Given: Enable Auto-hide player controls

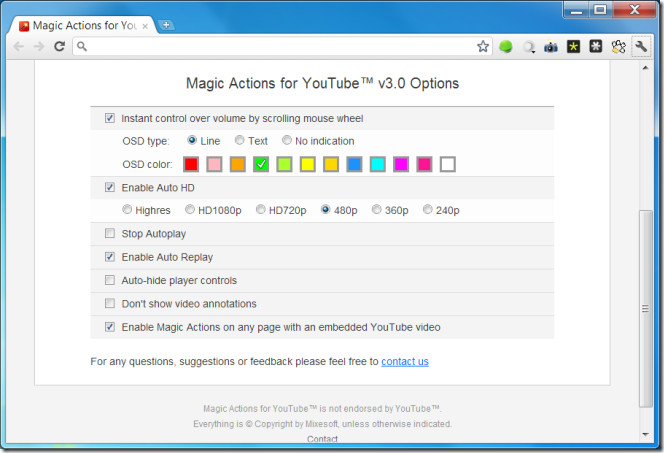Looking at the screenshot, I should pos(110,280).
